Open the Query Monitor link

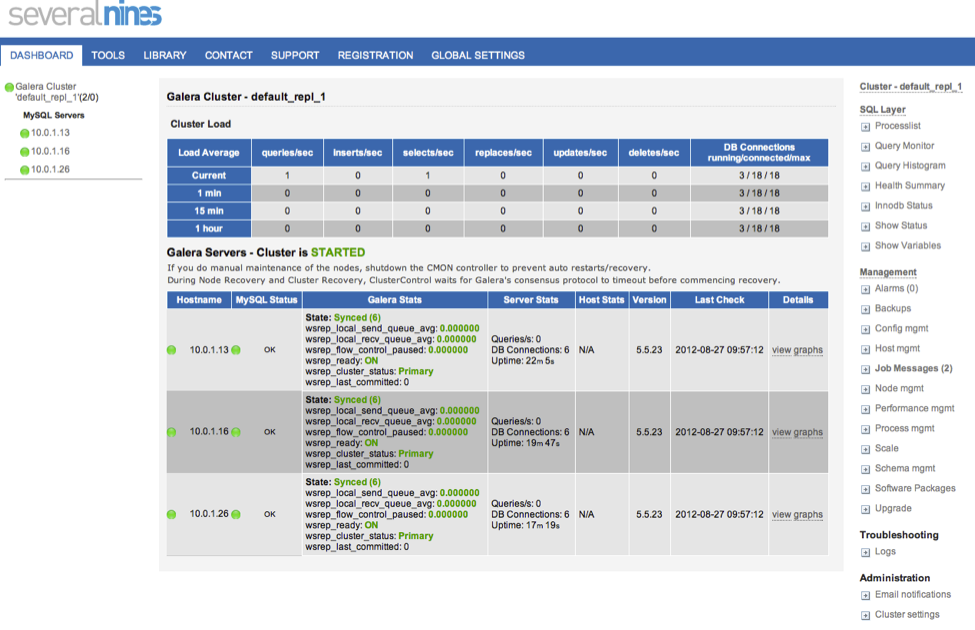[x=904, y=146]
